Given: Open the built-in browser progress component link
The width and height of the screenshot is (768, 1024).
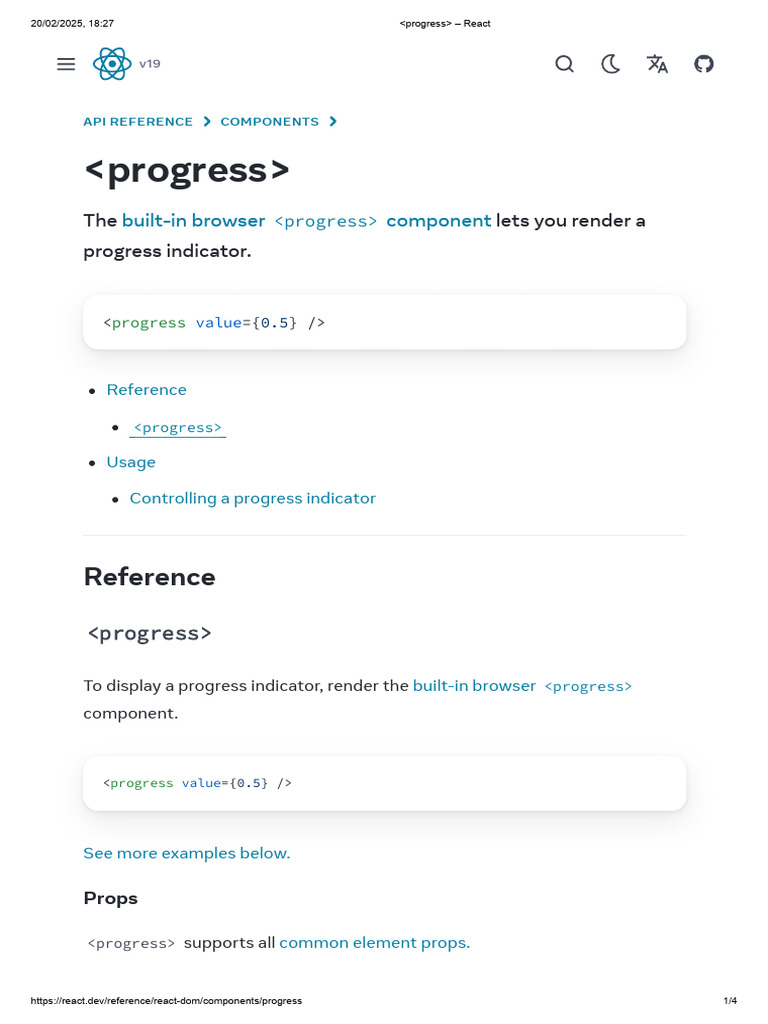Looking at the screenshot, I should 306,221.
